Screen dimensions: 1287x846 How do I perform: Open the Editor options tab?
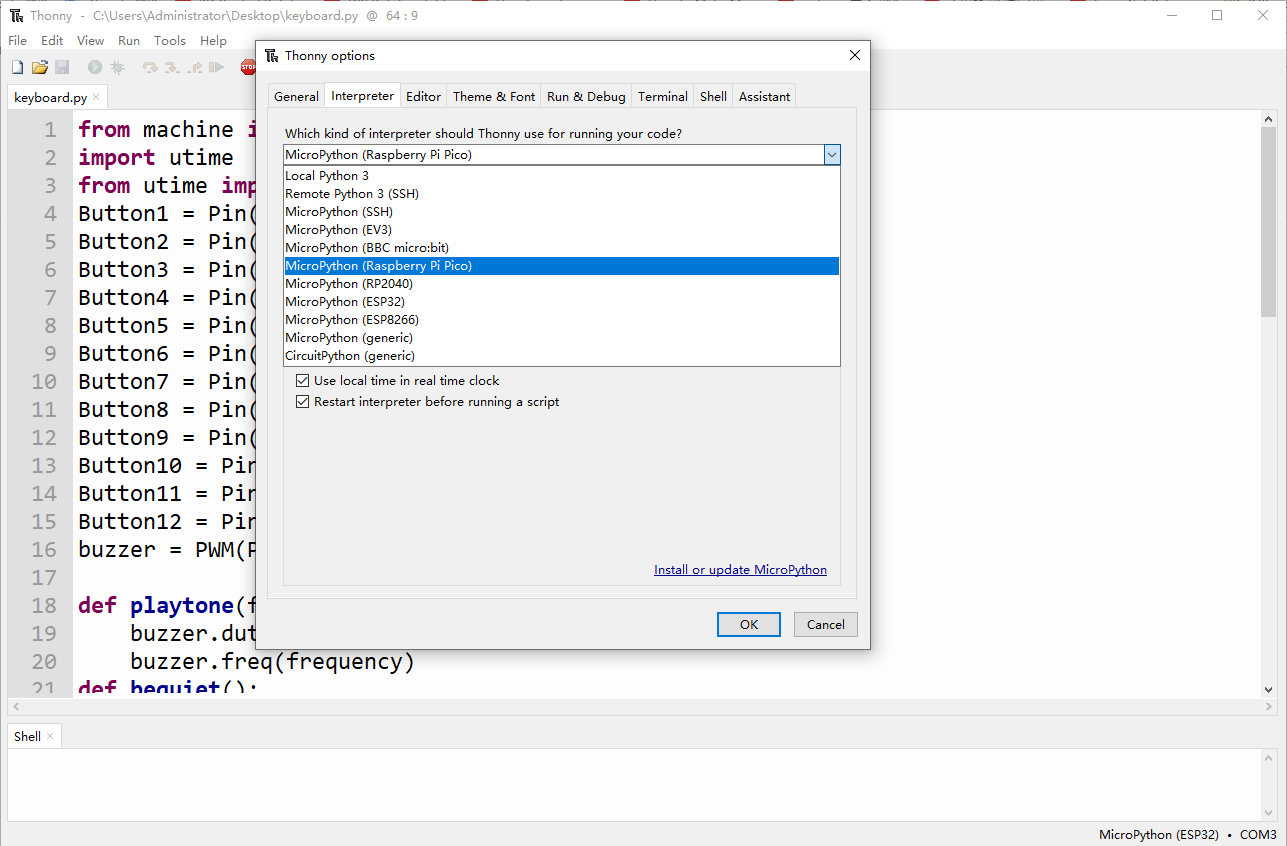(424, 97)
